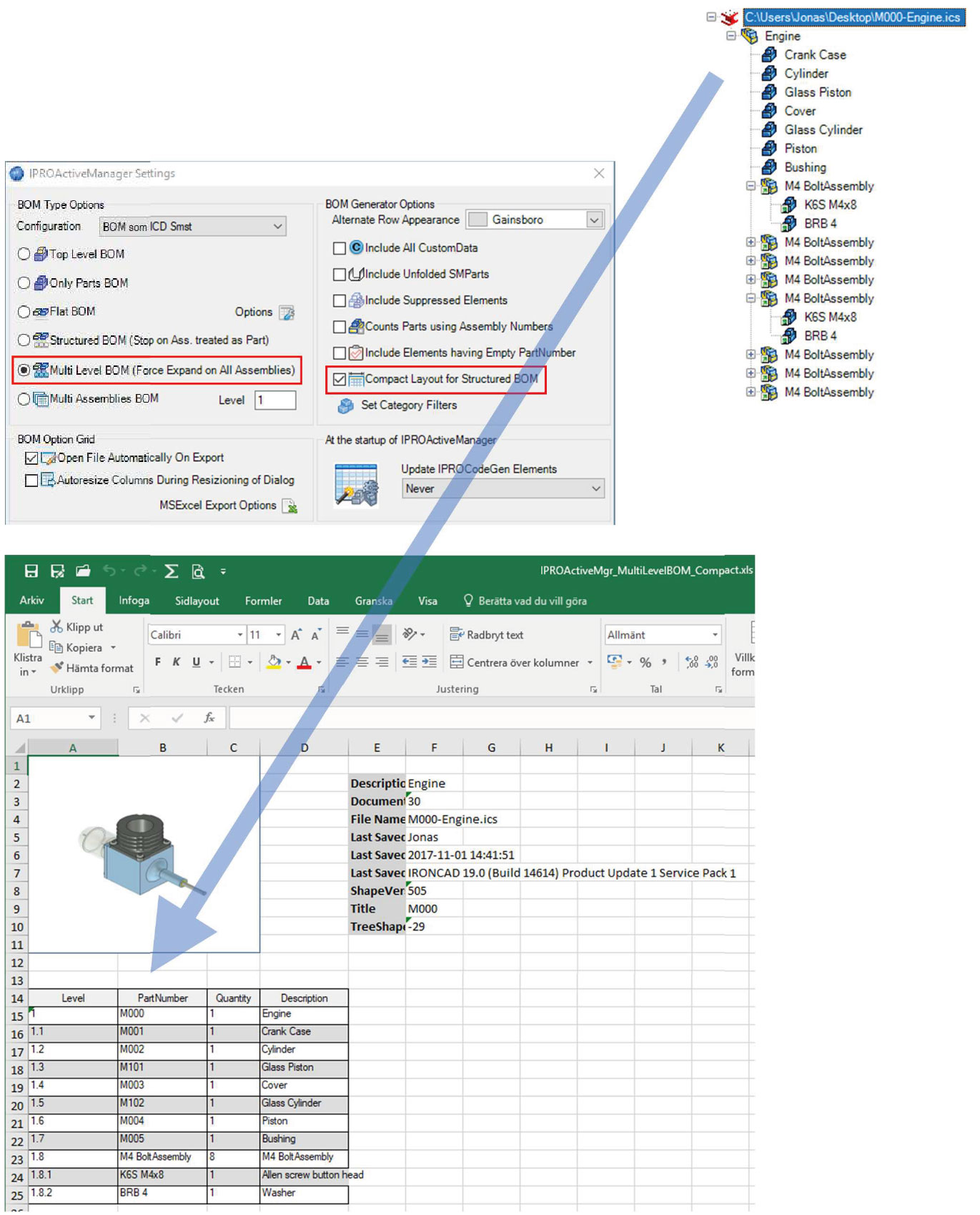The width and height of the screenshot is (980, 1215).
Task: Click Set Category Filters icon
Action: coord(346,405)
